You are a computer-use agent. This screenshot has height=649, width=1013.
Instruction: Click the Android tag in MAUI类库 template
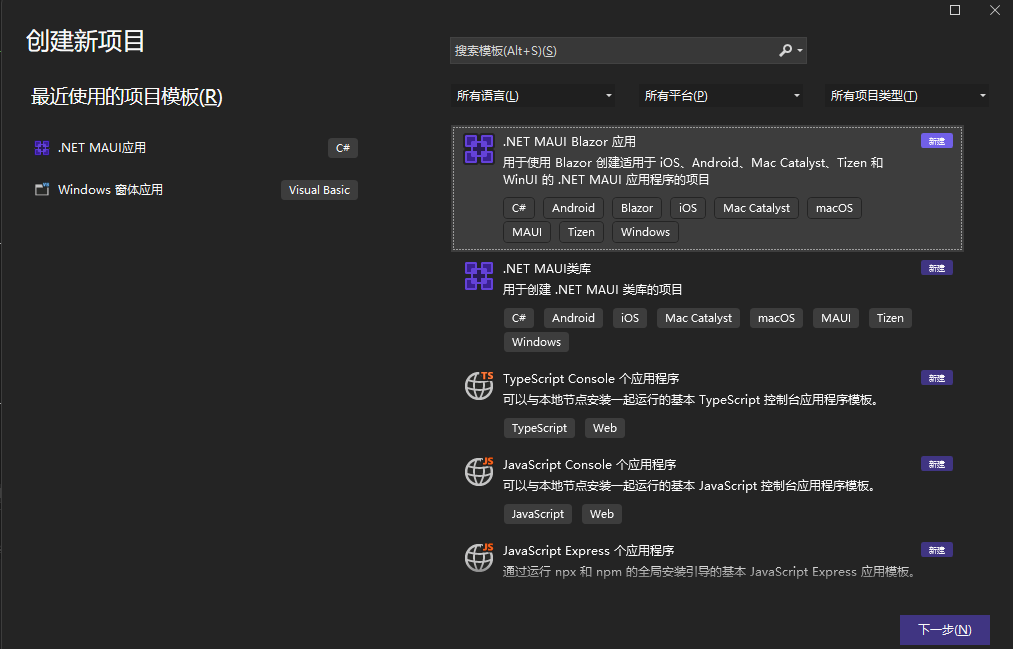tap(573, 318)
